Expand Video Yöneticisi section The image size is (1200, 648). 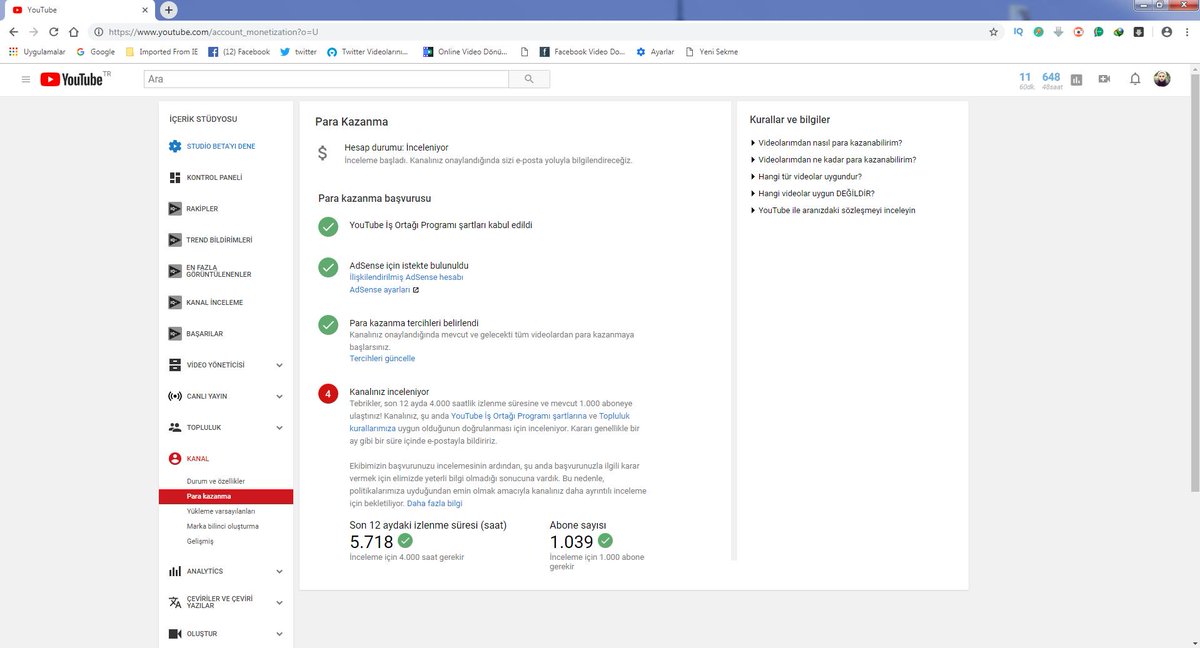[279, 365]
